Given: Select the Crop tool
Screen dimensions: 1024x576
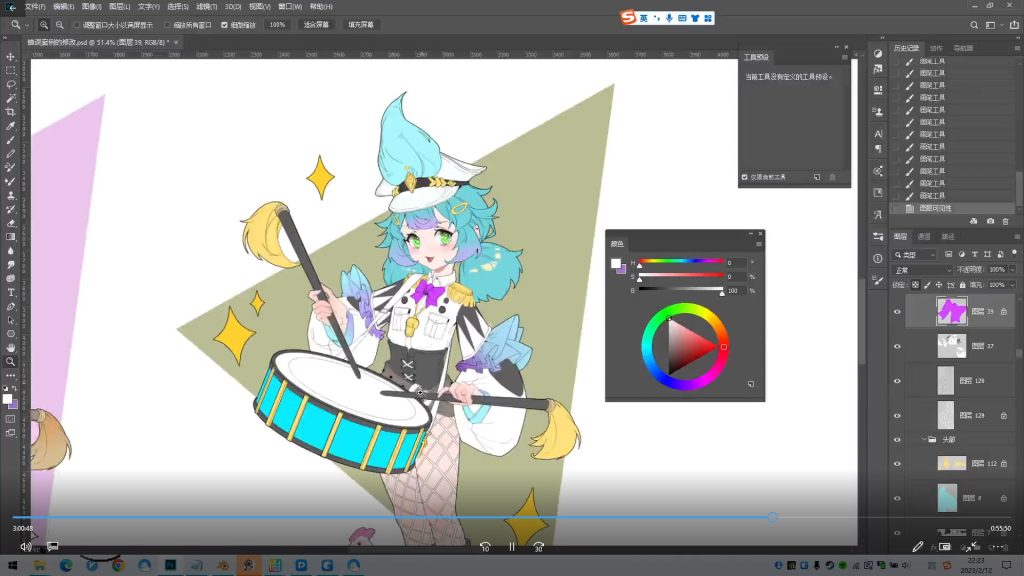Looking at the screenshot, I should pos(10,112).
